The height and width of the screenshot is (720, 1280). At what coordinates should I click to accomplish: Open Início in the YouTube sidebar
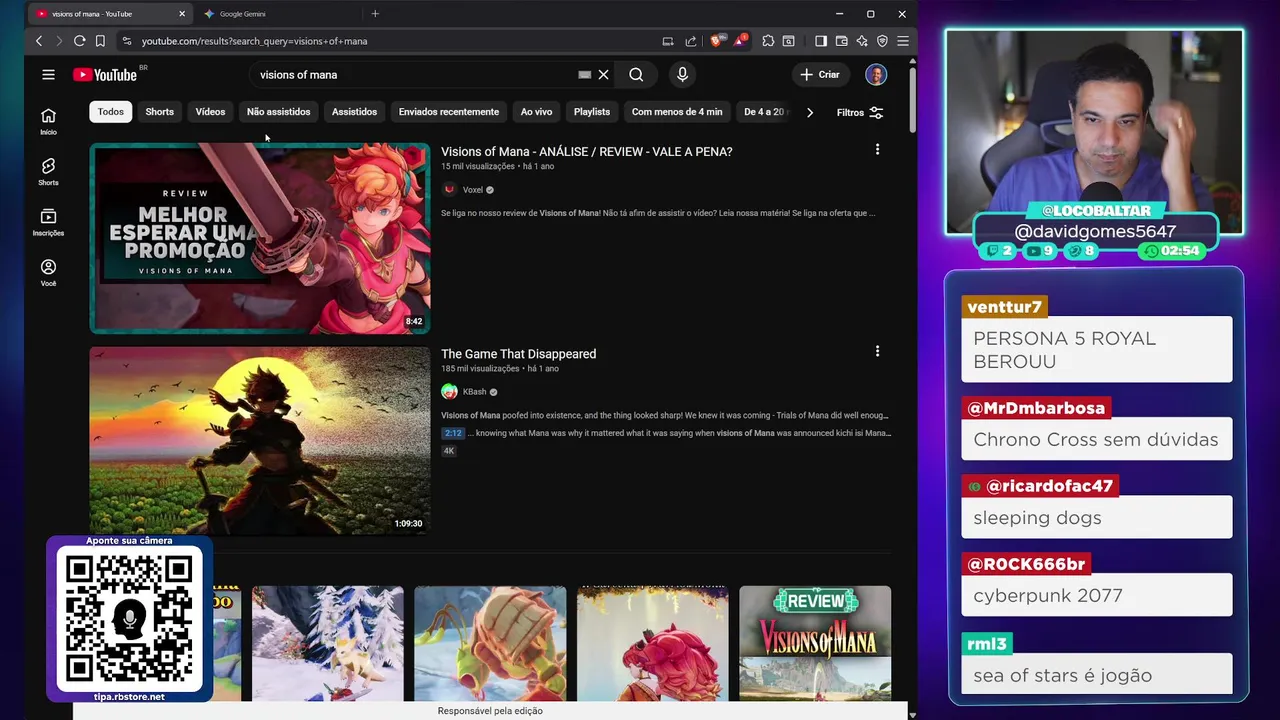click(x=48, y=121)
